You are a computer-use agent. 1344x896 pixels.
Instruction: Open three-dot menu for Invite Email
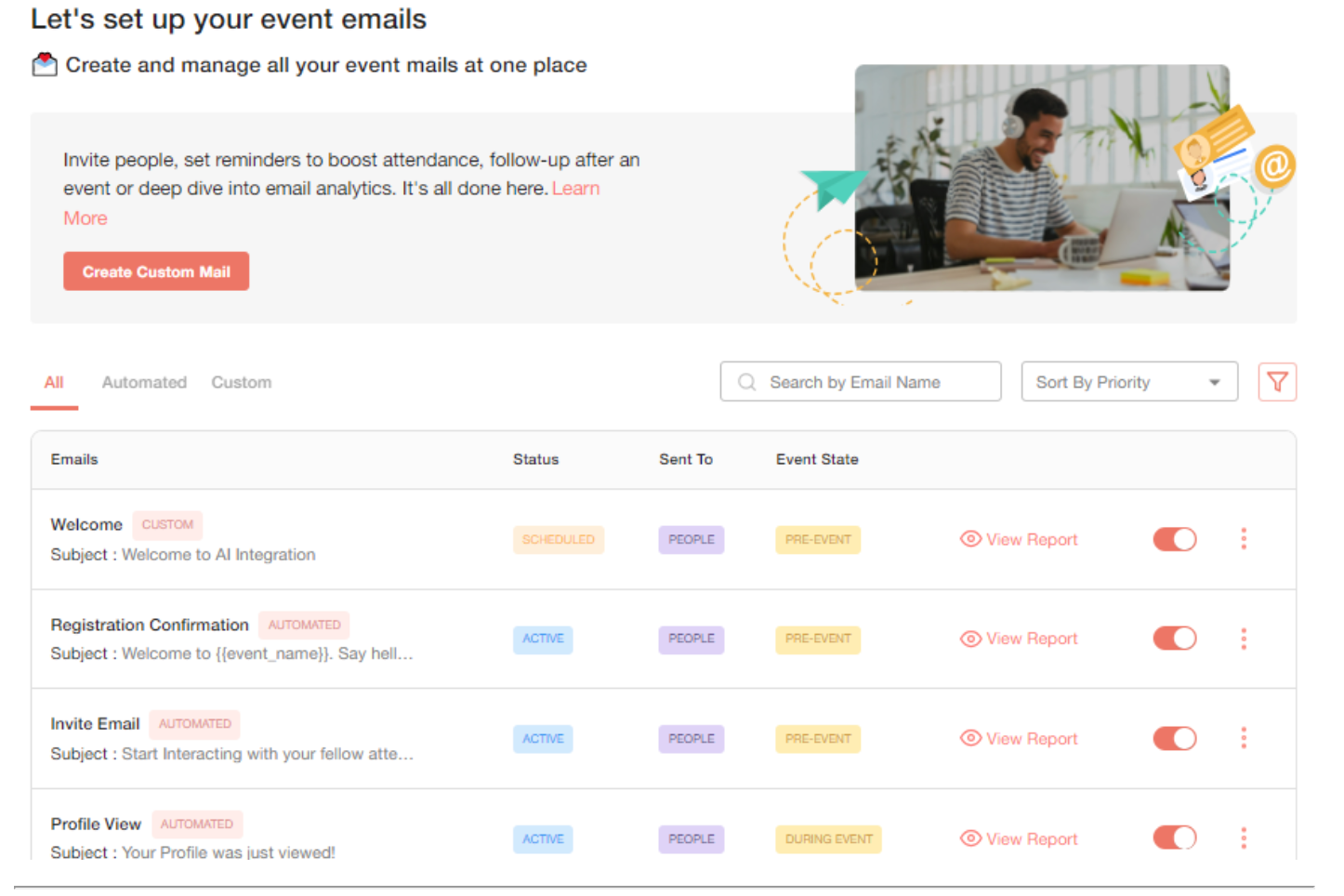[x=1243, y=738]
